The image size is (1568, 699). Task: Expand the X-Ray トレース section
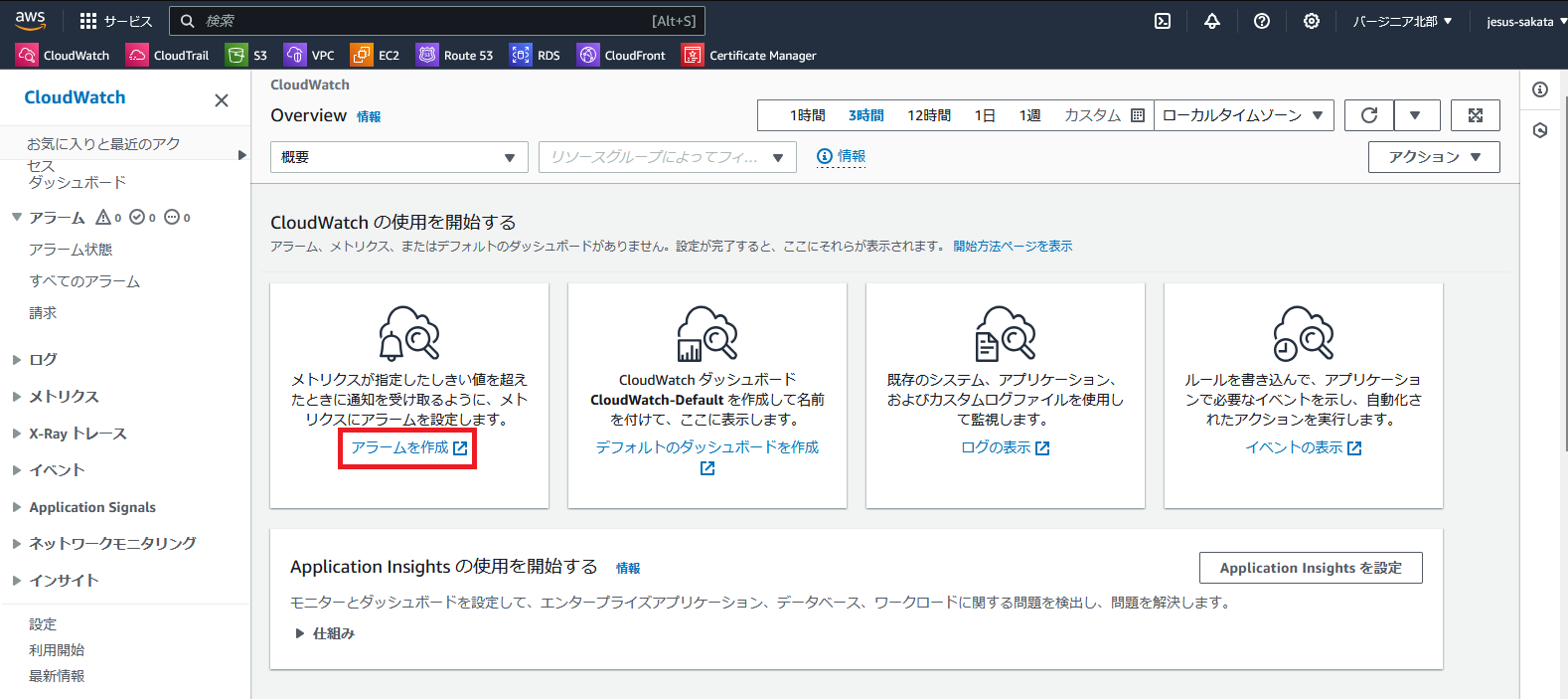pos(17,434)
